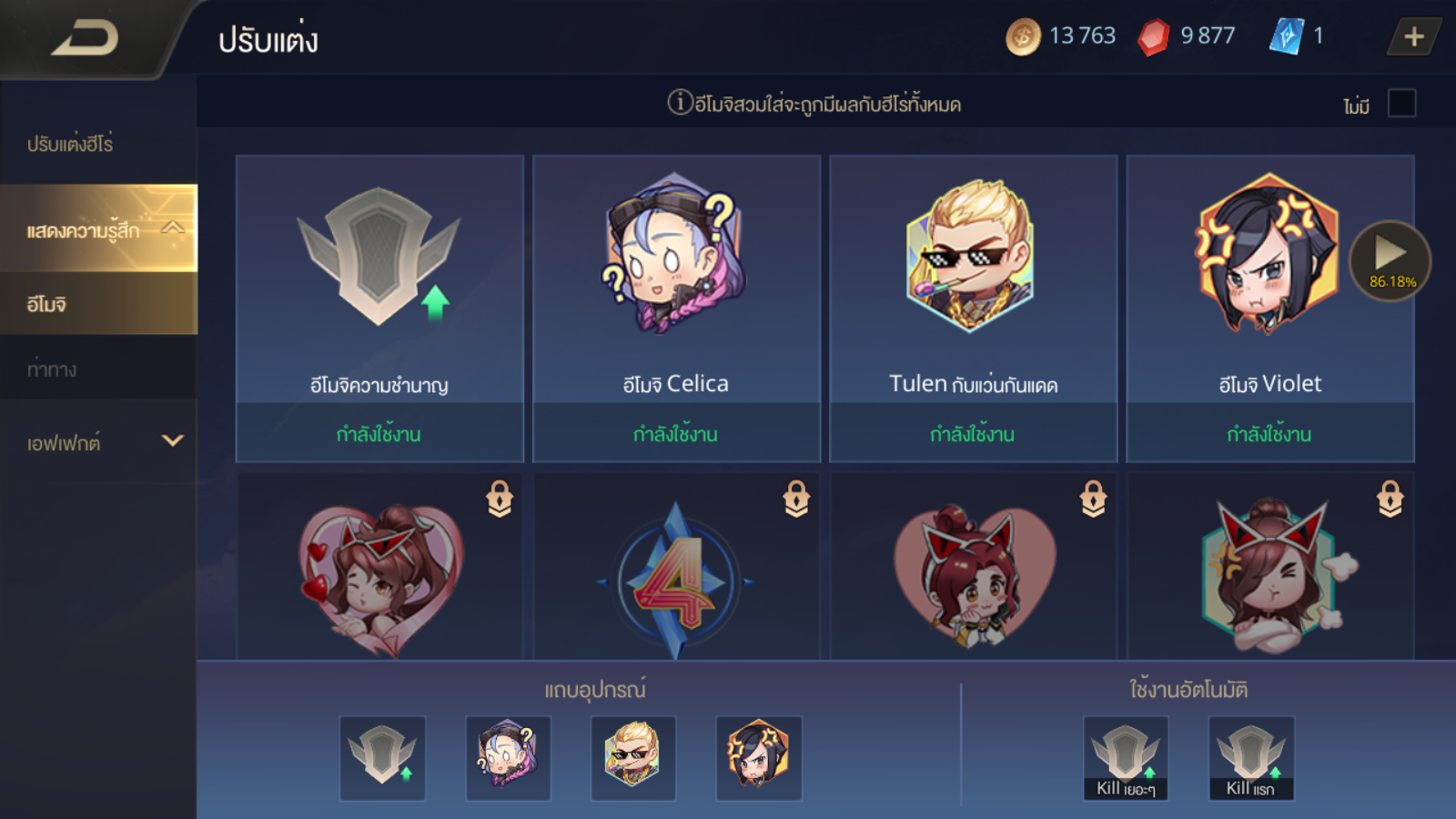The image size is (1456, 819).
Task: Go back using the return arrow icon
Action: (85, 38)
